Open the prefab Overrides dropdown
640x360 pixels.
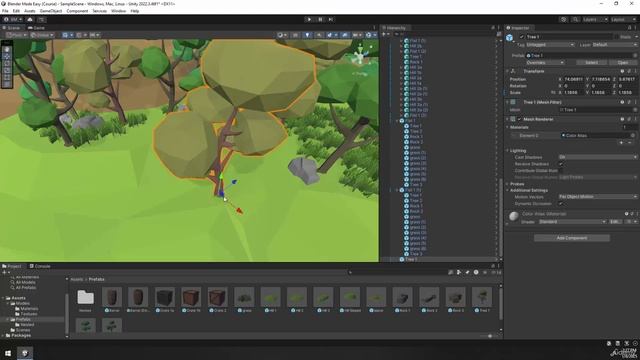click(x=545, y=62)
